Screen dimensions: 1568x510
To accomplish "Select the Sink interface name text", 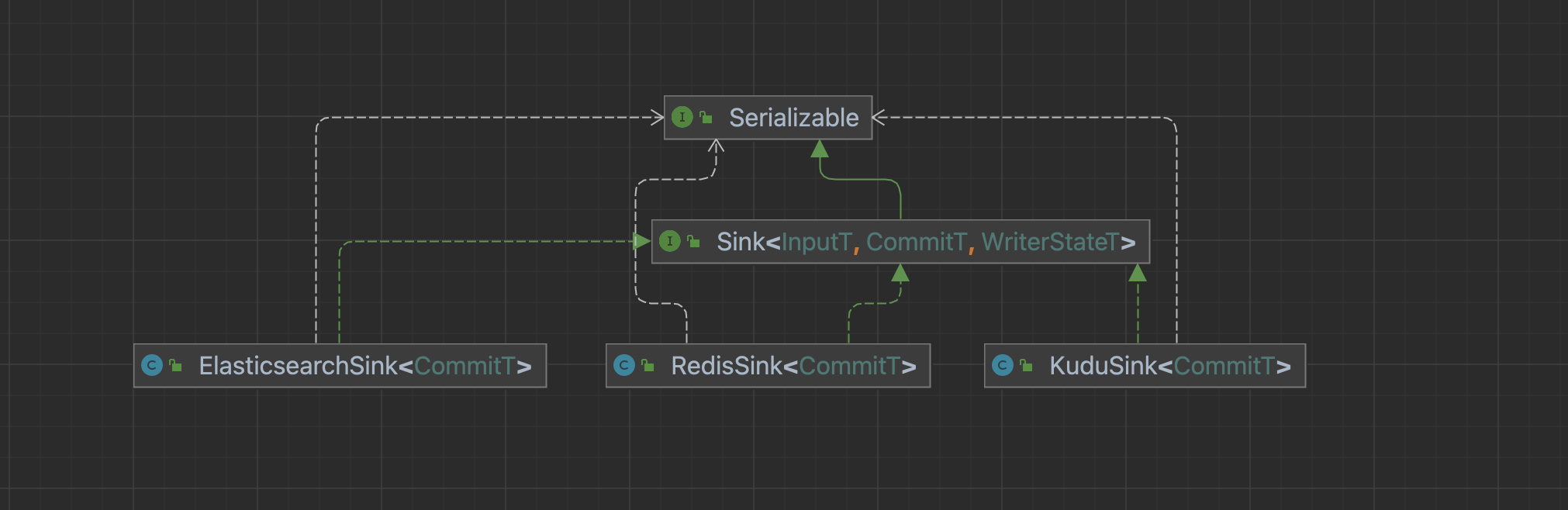I will pyautogui.click(x=741, y=242).
